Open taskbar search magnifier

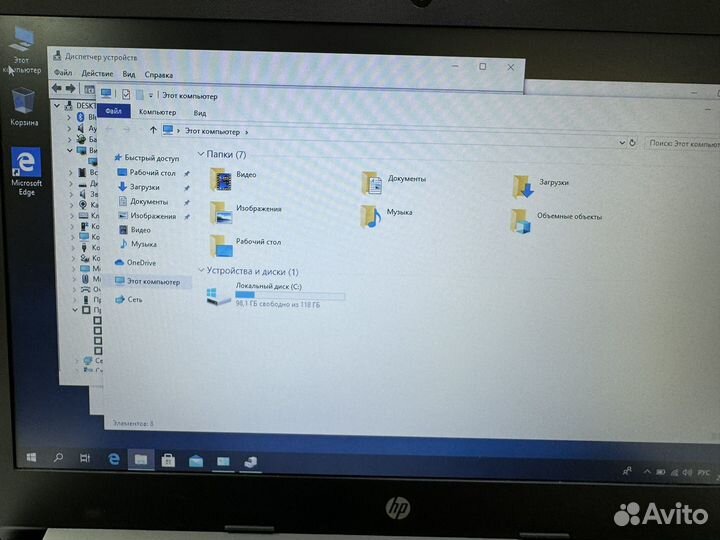[x=58, y=457]
